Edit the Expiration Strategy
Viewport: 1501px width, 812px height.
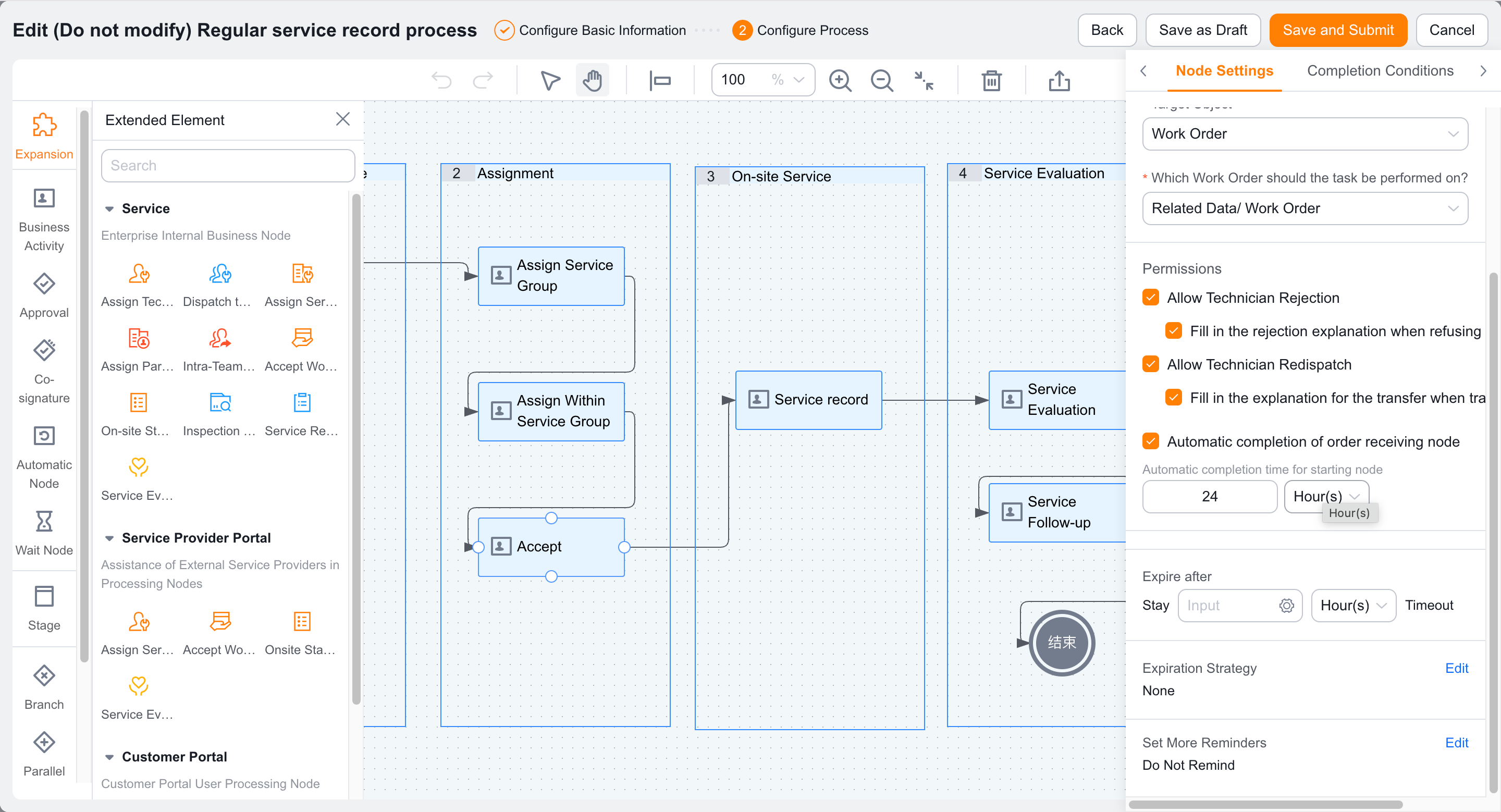pyautogui.click(x=1456, y=668)
